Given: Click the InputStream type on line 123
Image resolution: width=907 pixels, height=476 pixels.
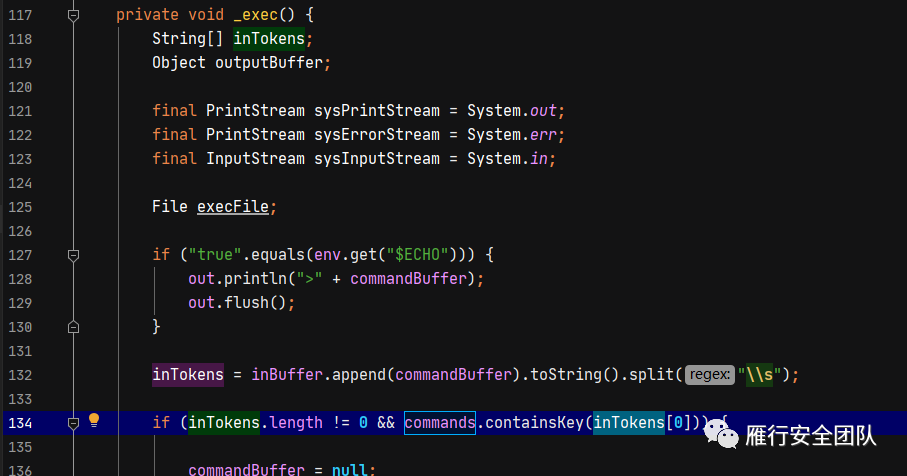Looking at the screenshot, I should [255, 158].
